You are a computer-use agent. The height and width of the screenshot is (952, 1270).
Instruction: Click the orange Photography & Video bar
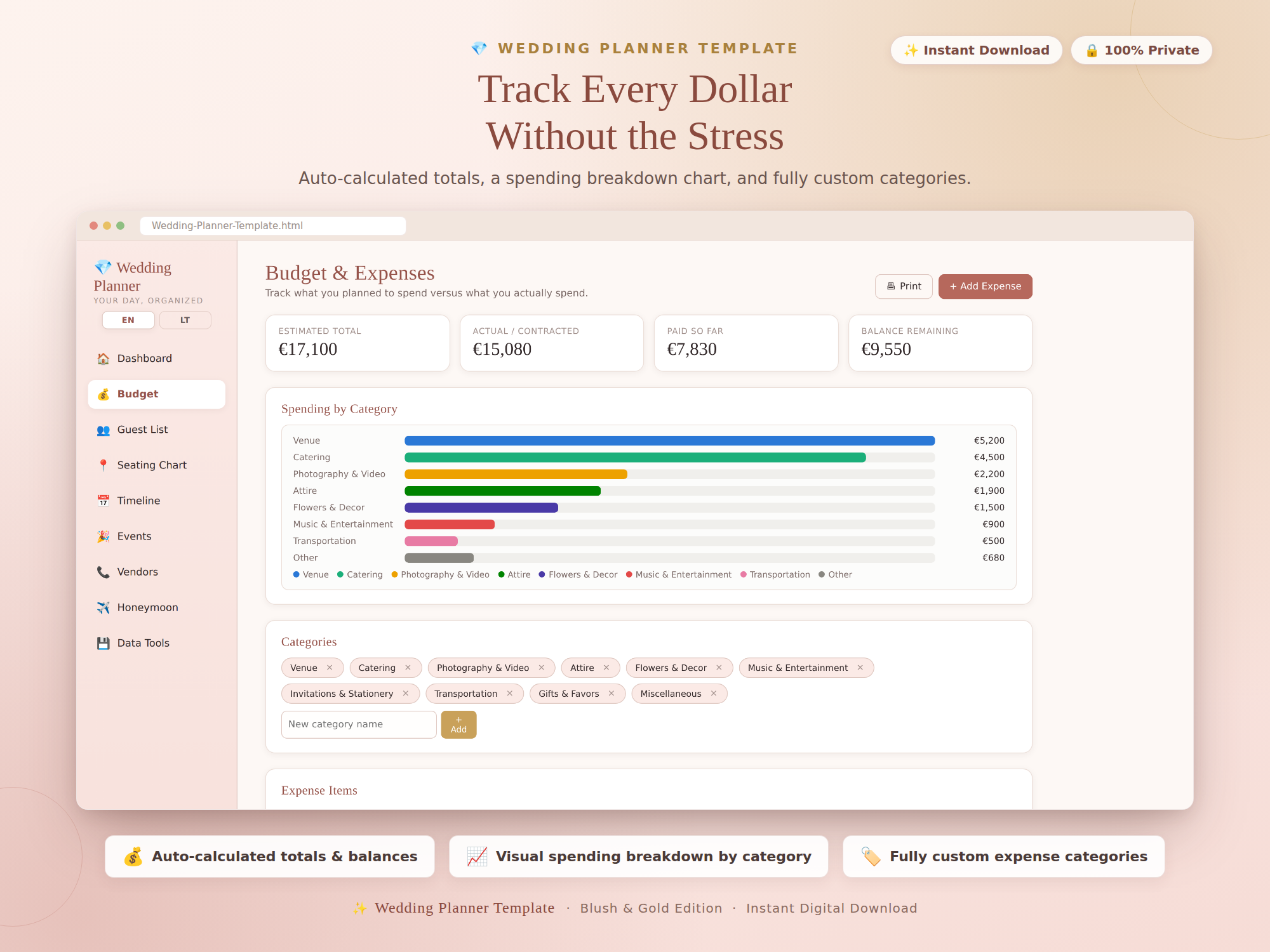[x=516, y=474]
